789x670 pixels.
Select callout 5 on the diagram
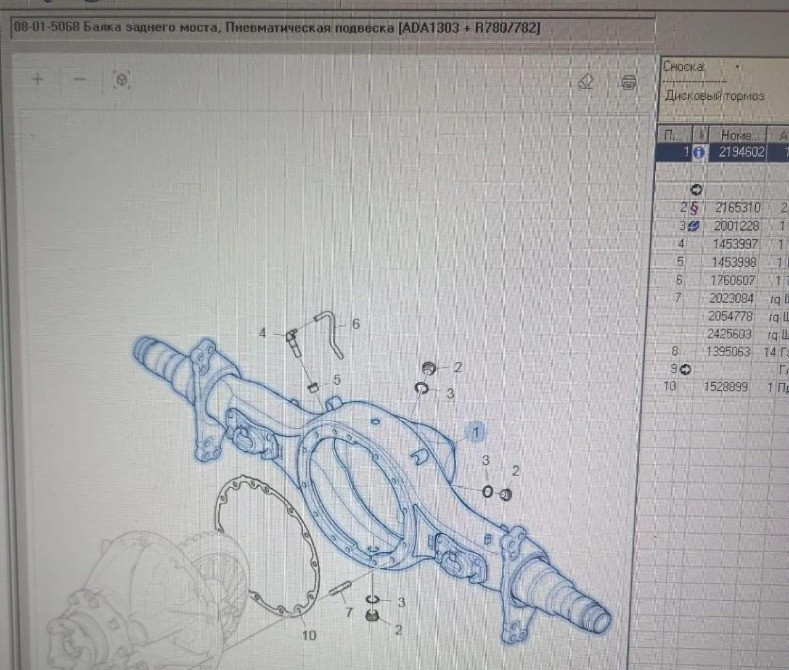(337, 380)
